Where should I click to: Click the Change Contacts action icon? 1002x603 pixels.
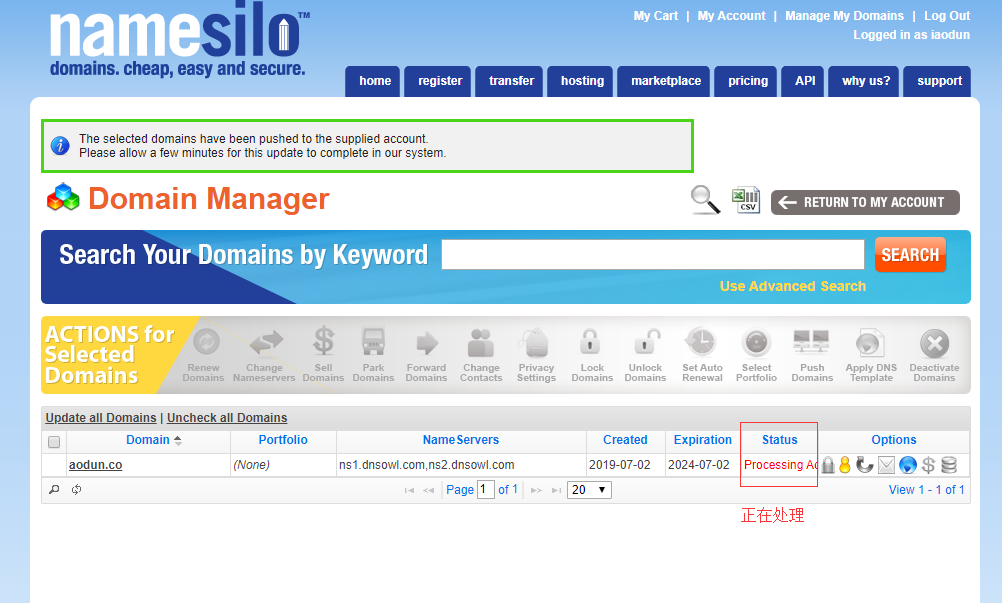click(x=481, y=342)
